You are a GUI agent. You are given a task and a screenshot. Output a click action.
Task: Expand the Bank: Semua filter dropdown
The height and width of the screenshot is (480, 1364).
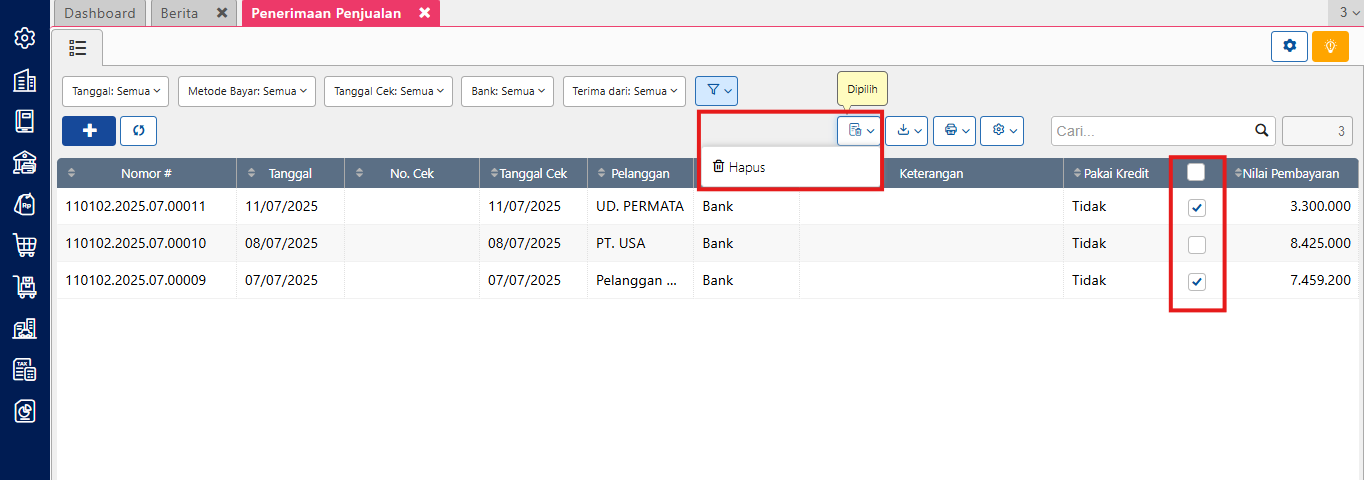click(x=507, y=91)
